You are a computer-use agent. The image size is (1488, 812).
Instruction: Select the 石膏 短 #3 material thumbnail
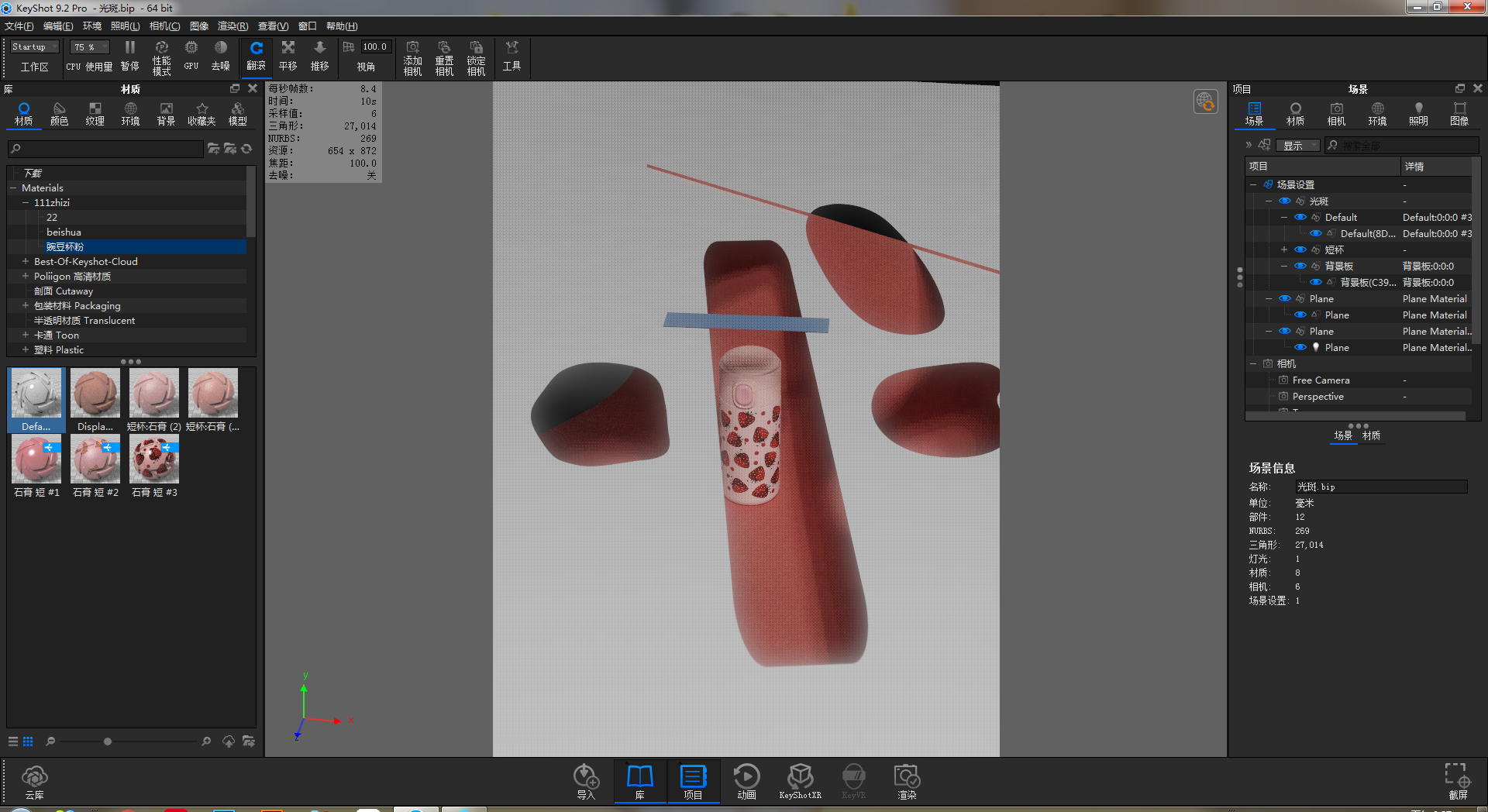(x=153, y=459)
